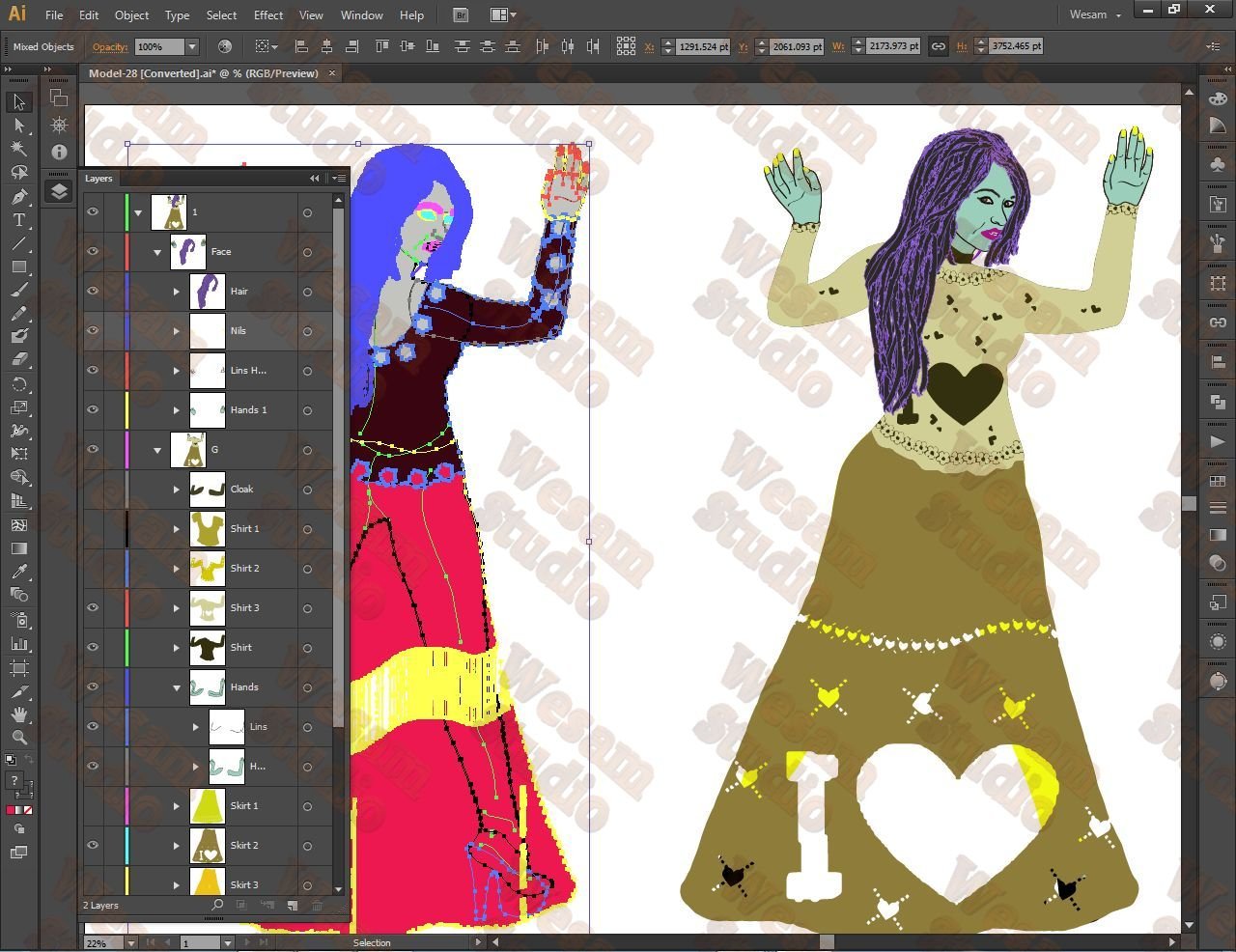
Task: Collapse the G layer group
Action: tap(157, 450)
